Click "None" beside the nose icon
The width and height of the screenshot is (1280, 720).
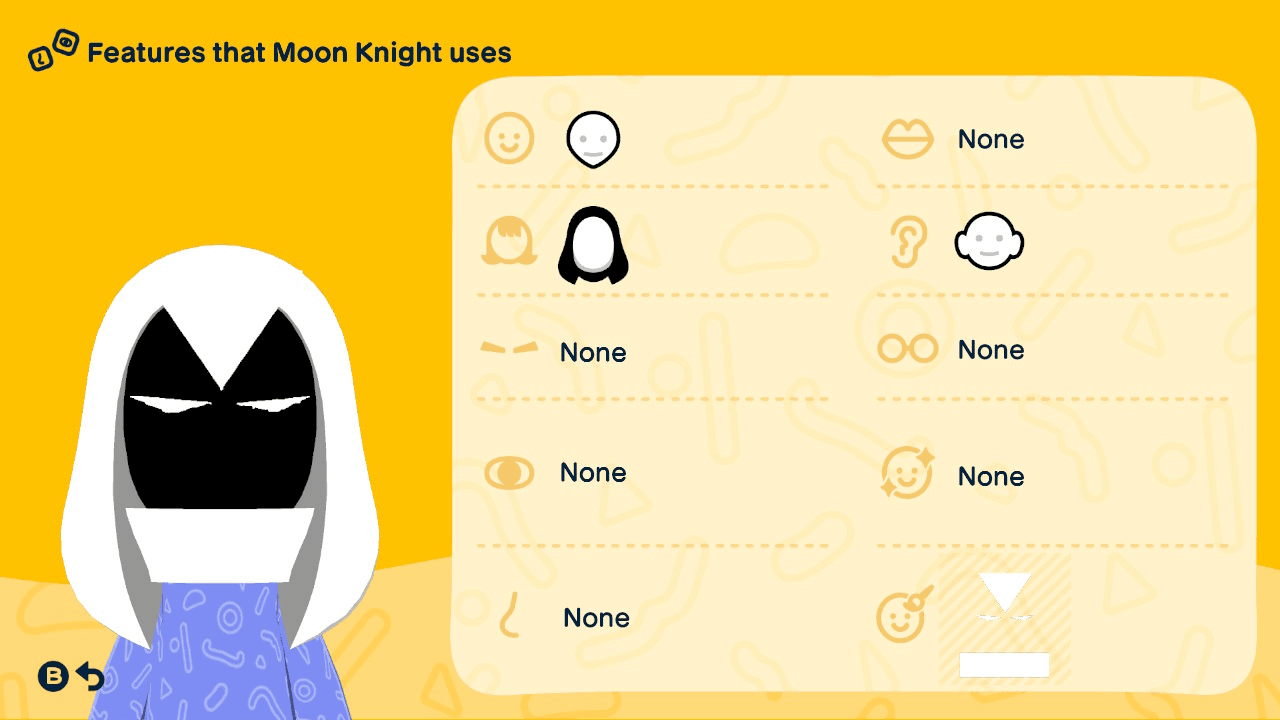pos(596,618)
